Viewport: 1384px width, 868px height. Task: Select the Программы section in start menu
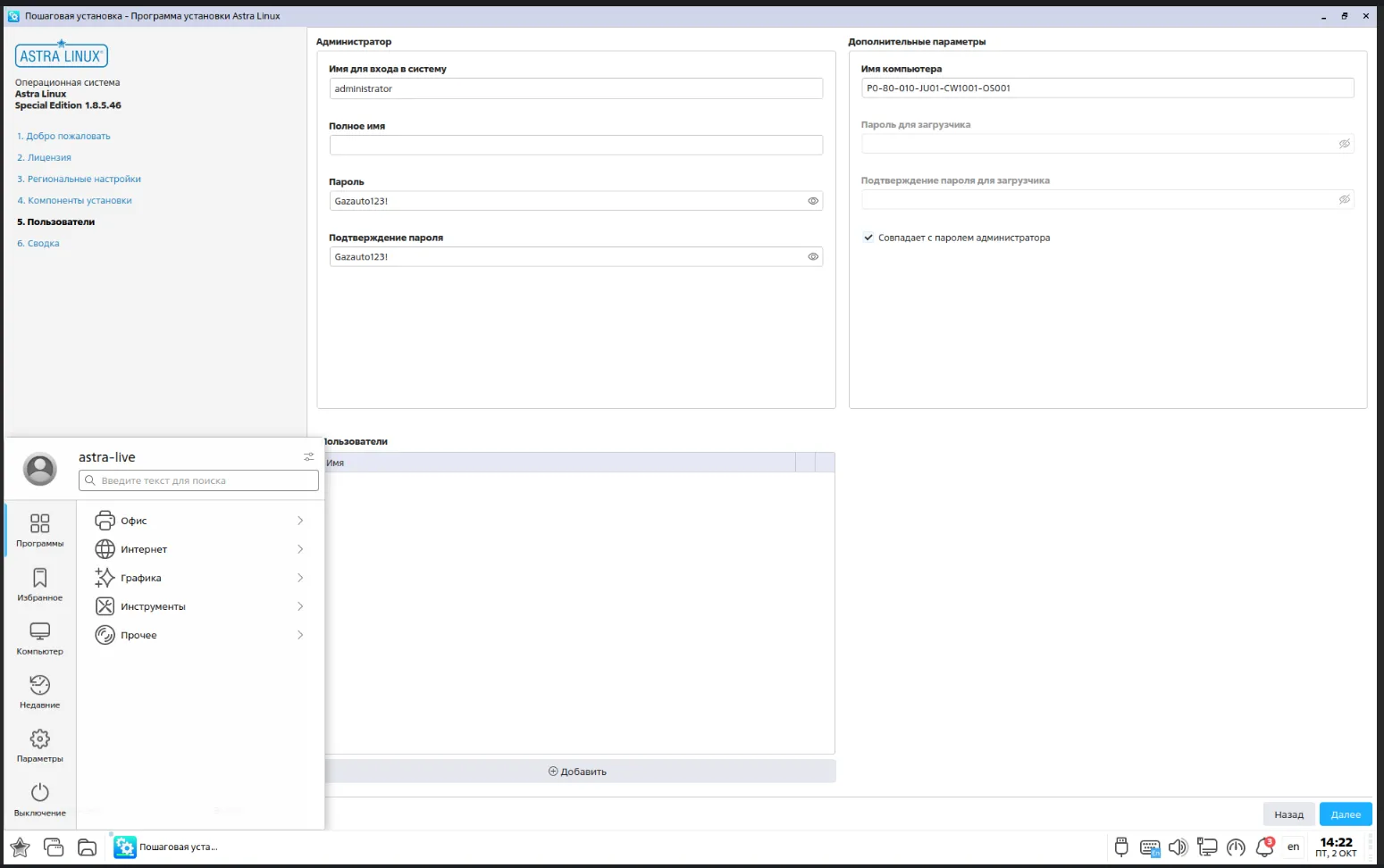click(x=40, y=530)
